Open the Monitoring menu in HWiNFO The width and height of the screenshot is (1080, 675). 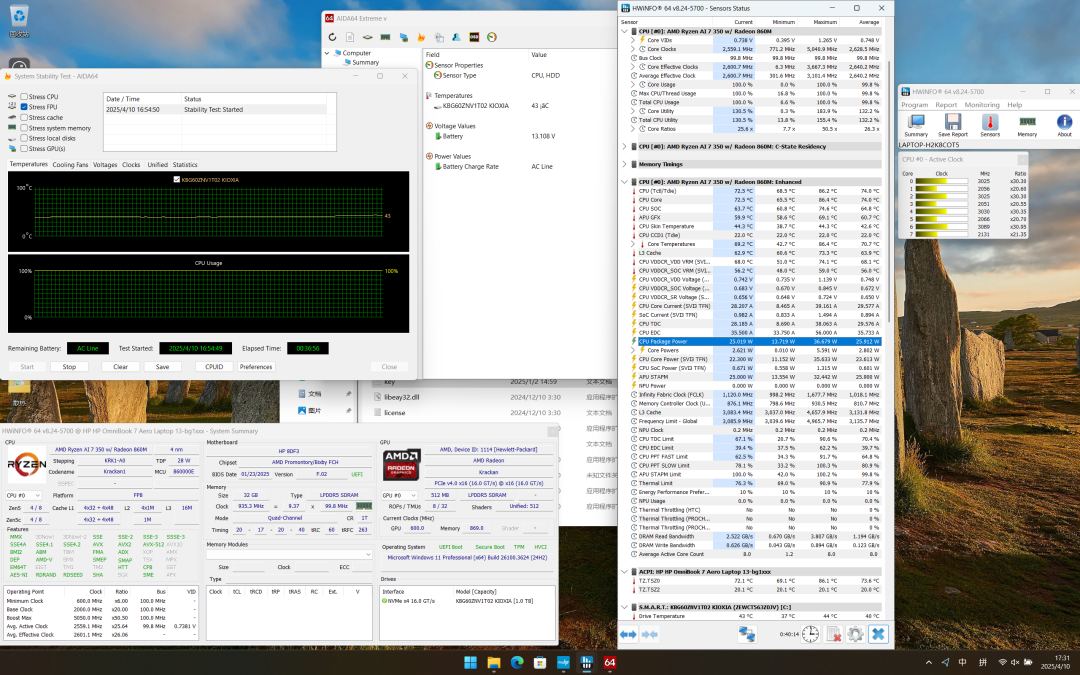[x=982, y=105]
